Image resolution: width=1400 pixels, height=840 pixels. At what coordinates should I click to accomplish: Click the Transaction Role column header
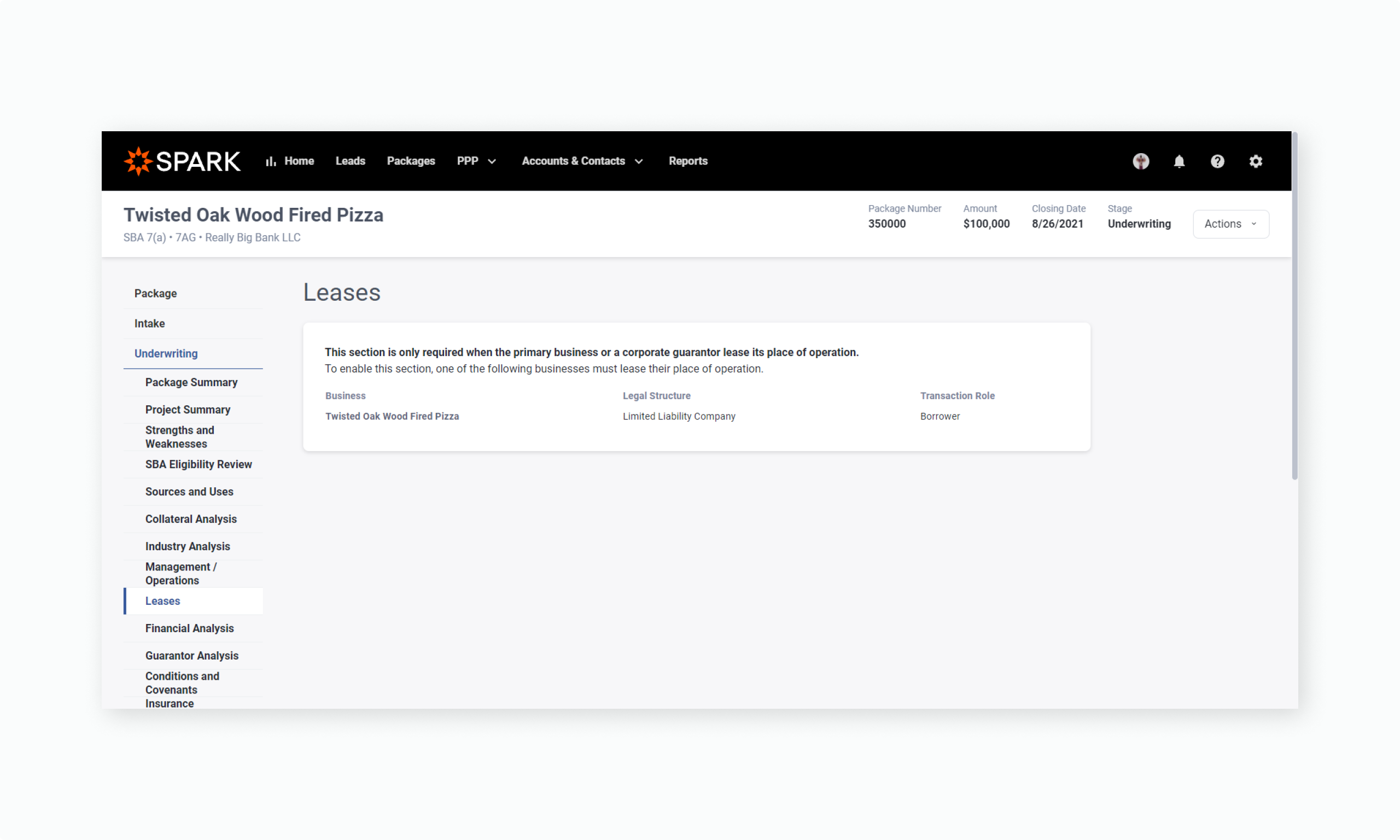957,395
